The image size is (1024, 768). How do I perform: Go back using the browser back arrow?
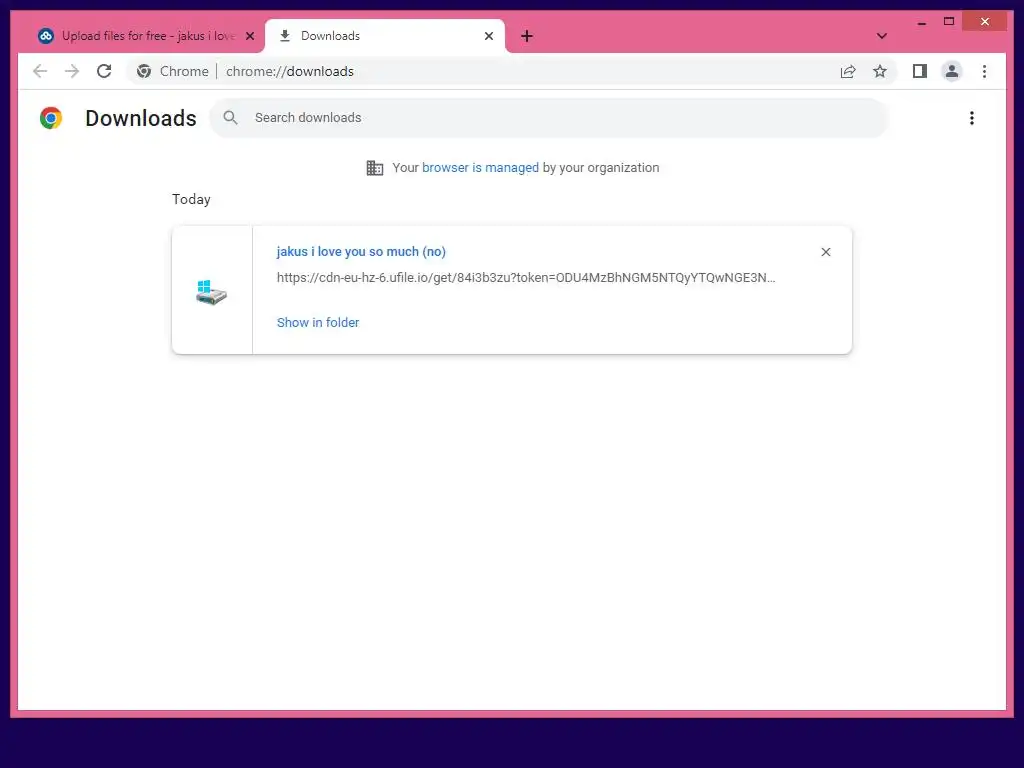[40, 71]
